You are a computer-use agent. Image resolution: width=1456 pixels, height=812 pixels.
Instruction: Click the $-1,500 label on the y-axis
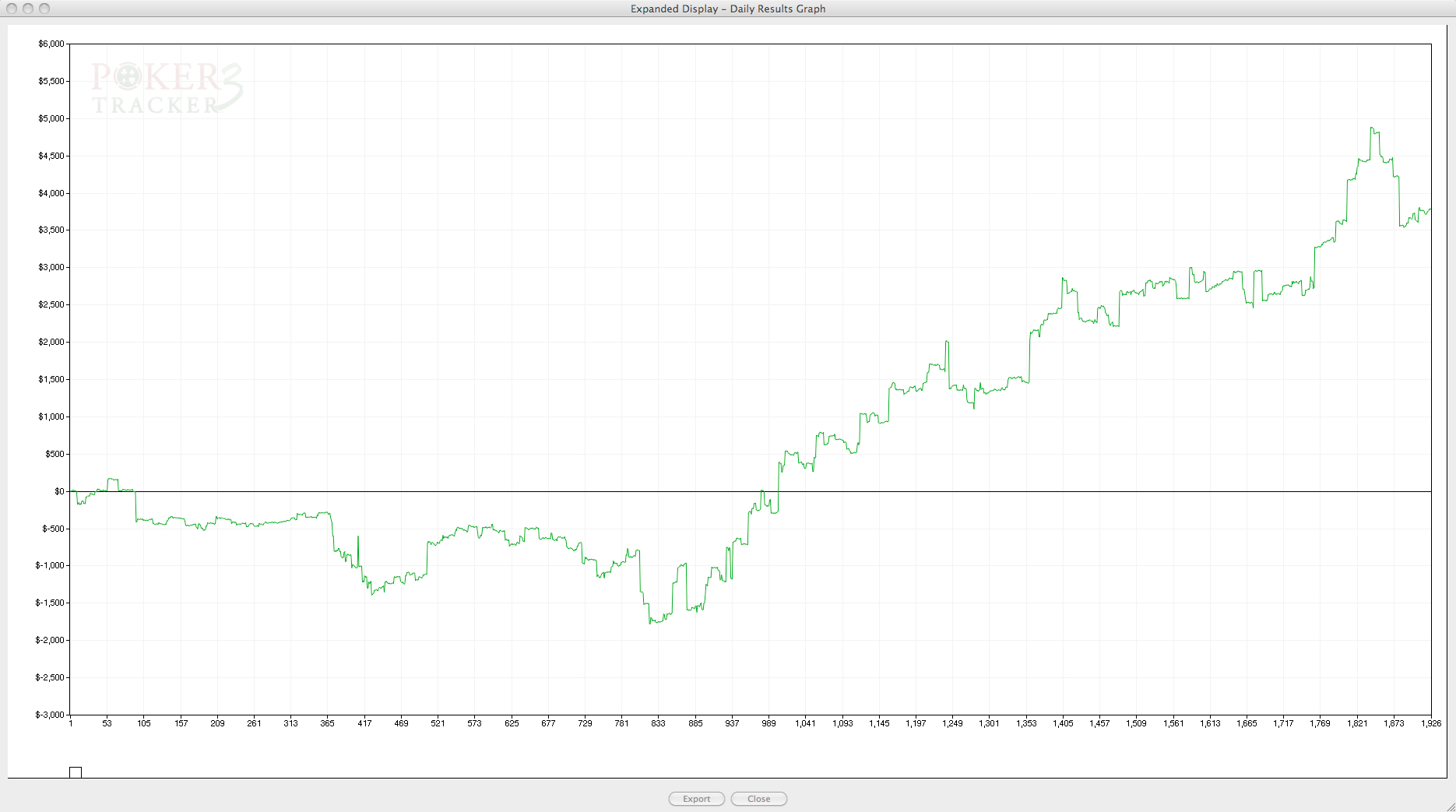pos(50,603)
